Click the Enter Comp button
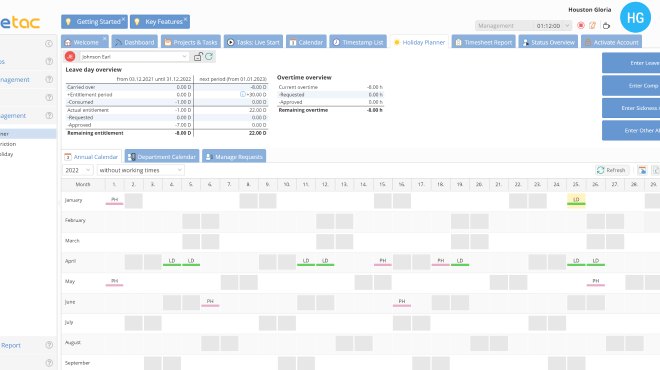Viewport: 660px width, 370px height. (x=631, y=85)
